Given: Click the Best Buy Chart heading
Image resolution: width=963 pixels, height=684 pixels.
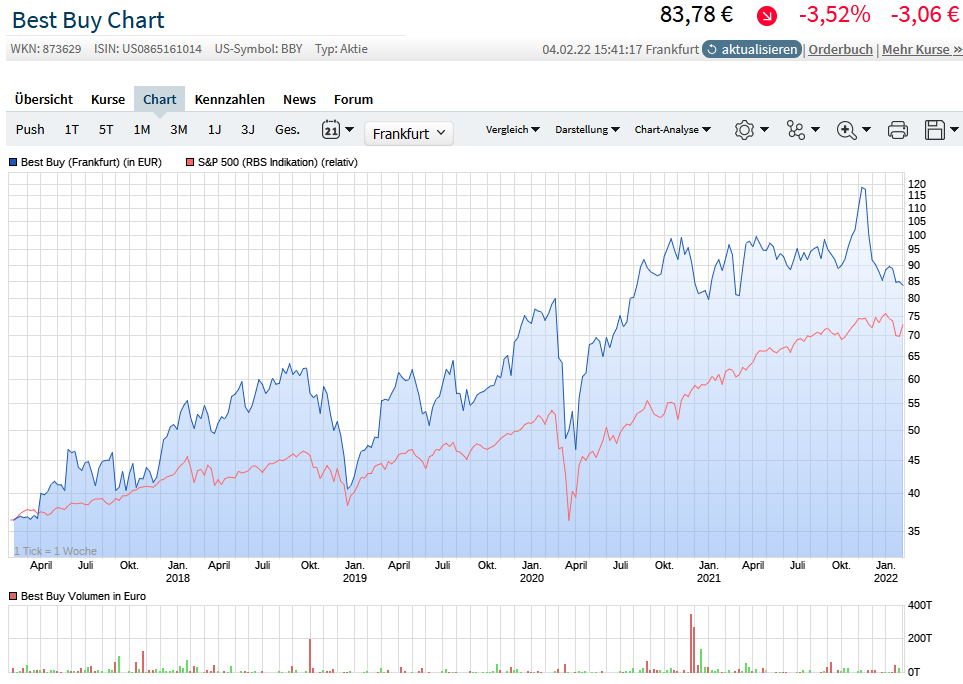Looking at the screenshot, I should (x=88, y=20).
